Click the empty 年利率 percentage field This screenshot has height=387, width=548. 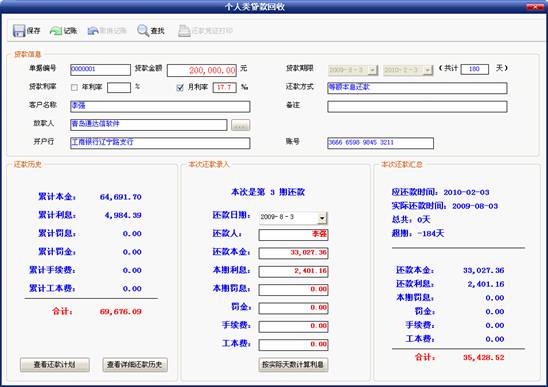(x=119, y=87)
